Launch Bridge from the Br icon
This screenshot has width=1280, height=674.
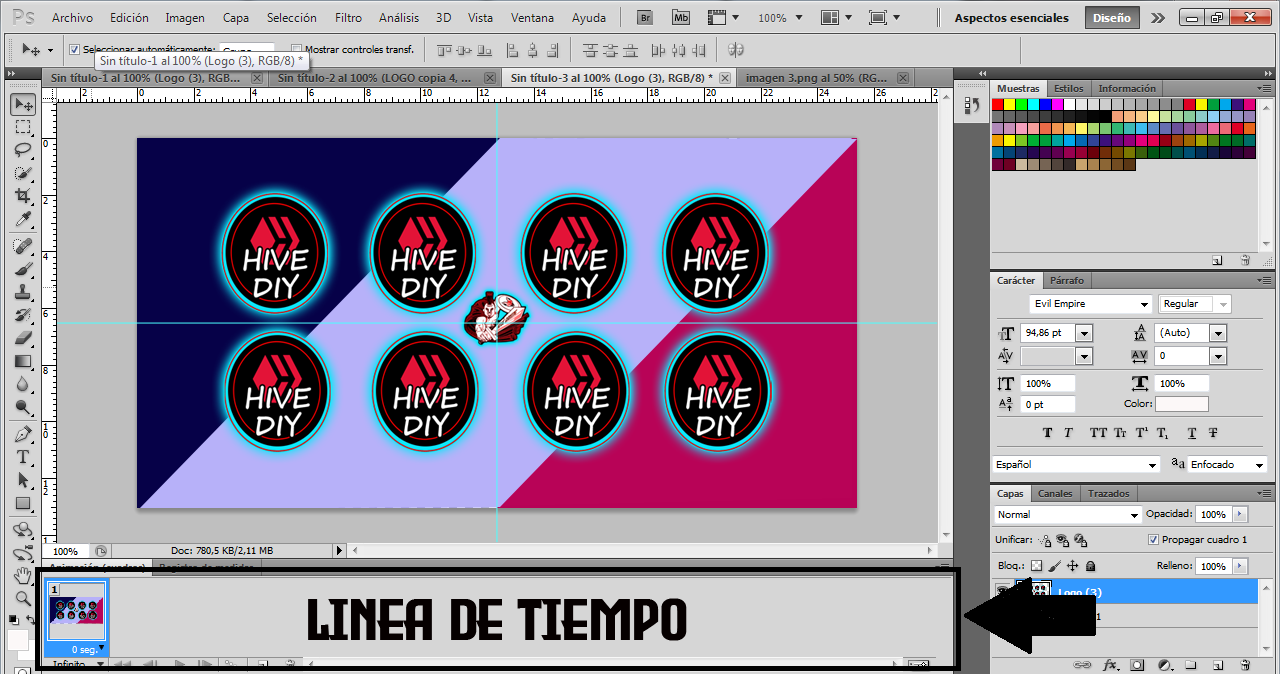click(x=646, y=18)
